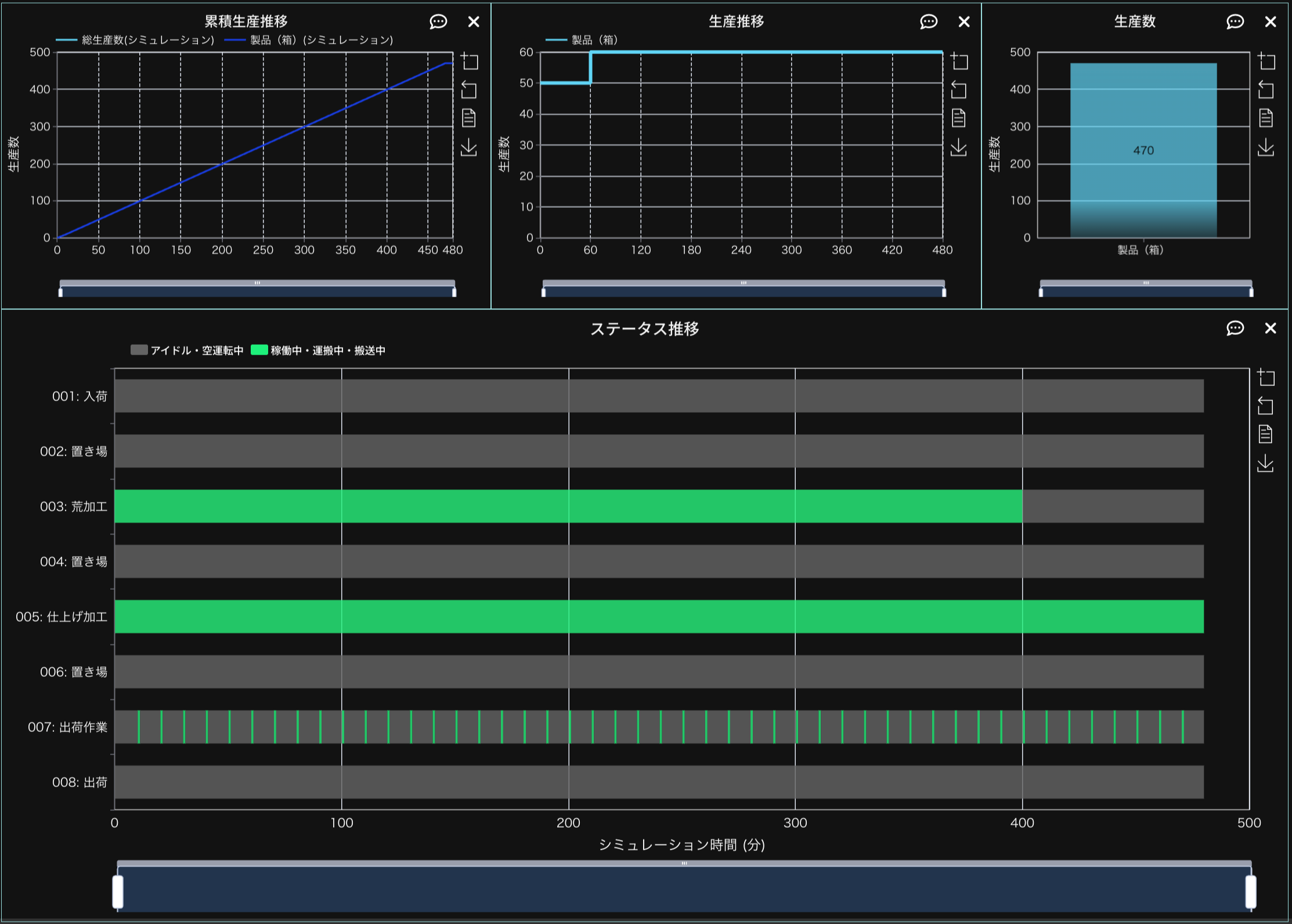
Task: Click data view icon in ステータス推移 toolbox
Action: point(1265,434)
